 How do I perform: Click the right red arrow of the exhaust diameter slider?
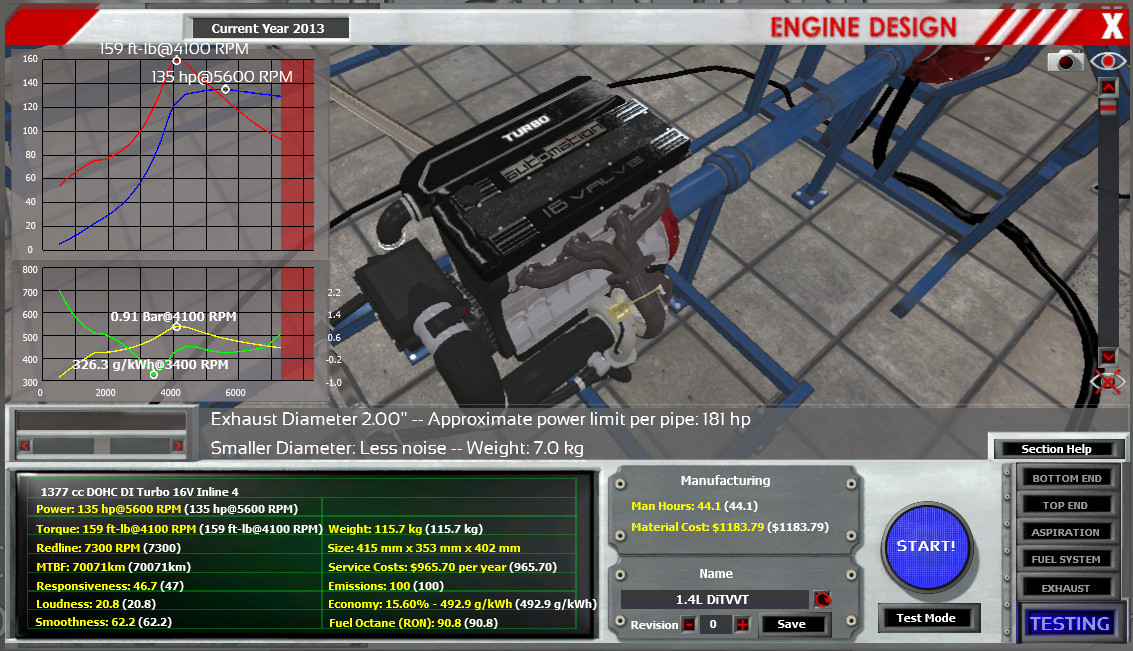point(178,445)
